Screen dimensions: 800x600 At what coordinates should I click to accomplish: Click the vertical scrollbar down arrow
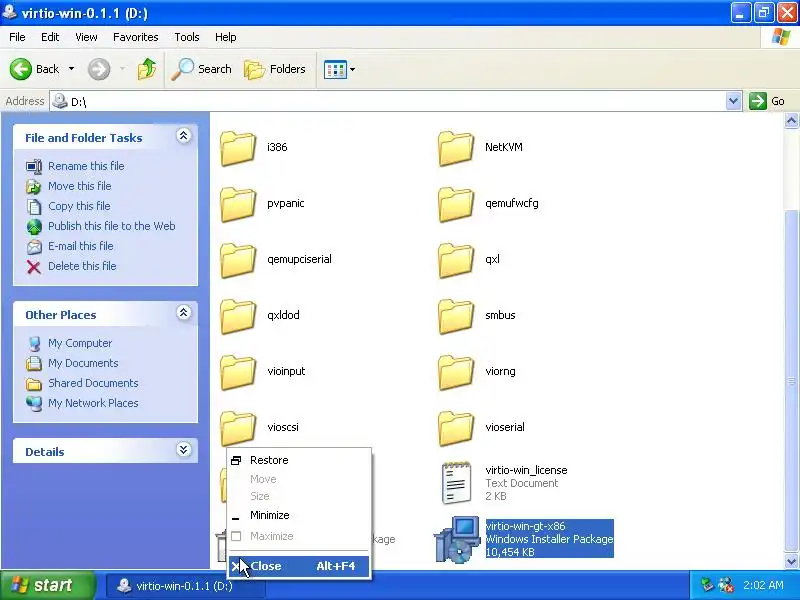pyautogui.click(x=791, y=561)
